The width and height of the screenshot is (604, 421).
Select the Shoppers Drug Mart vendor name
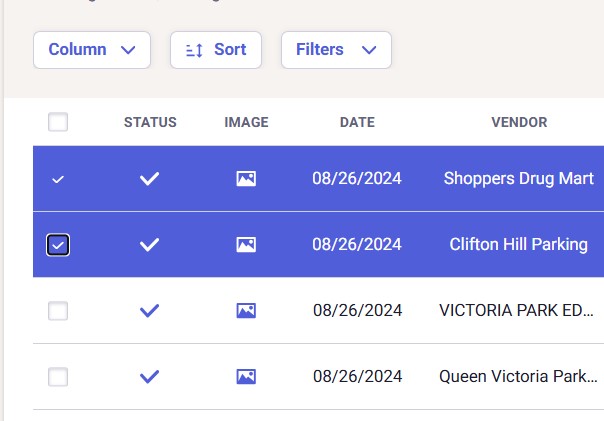click(x=518, y=179)
